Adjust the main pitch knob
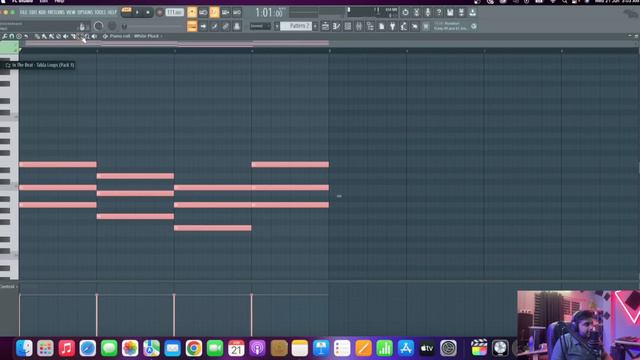Viewport: 640px width, 360px height. [112, 27]
